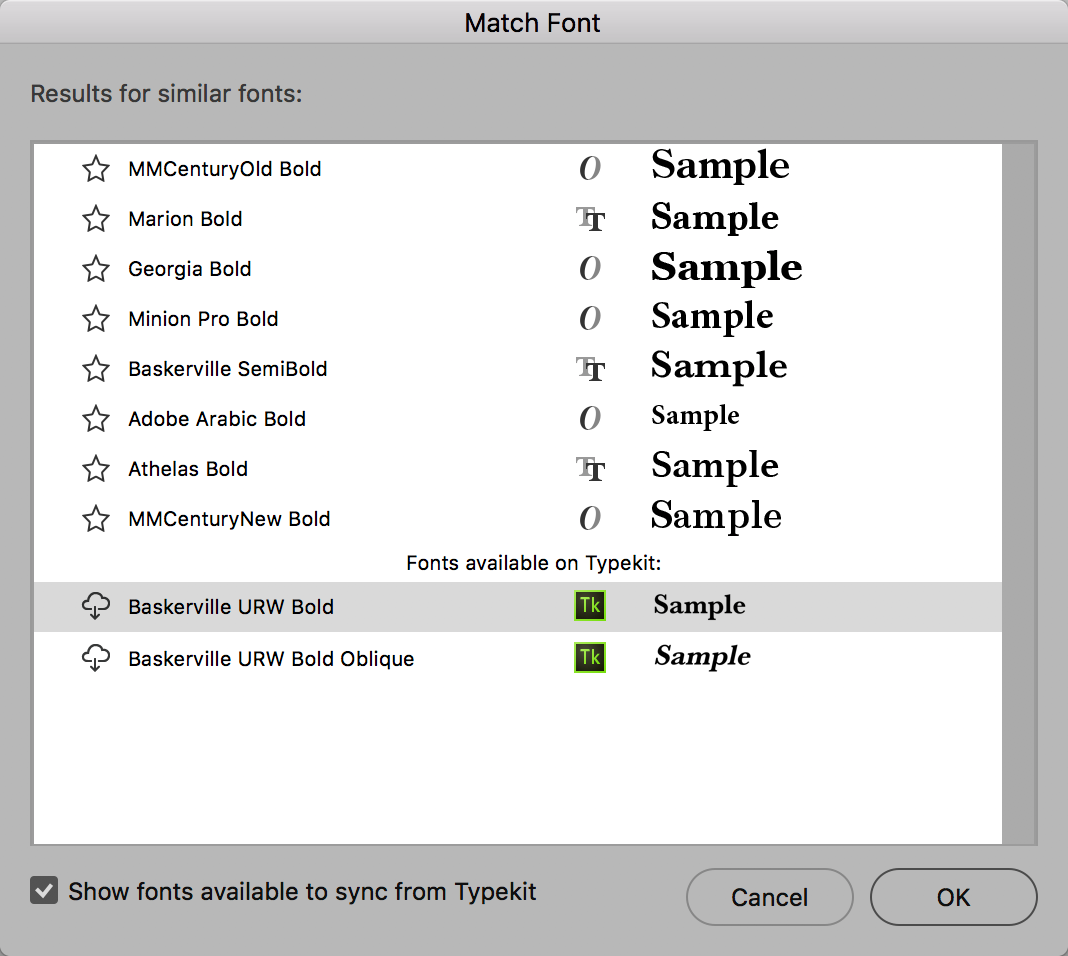1068x956 pixels.
Task: Click the Sample preview of Georgia Bold
Action: pos(727,268)
